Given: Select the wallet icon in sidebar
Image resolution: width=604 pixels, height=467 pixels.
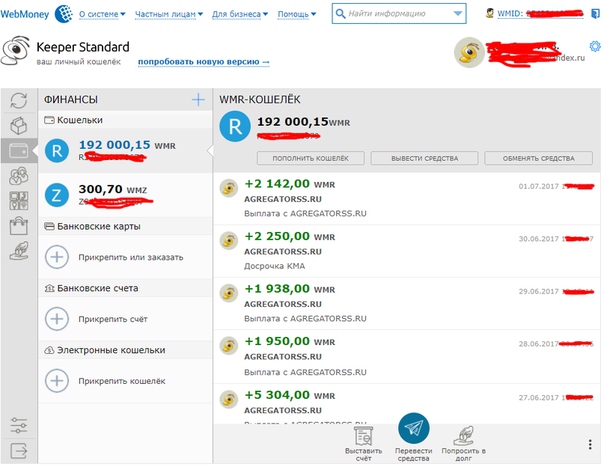Looking at the screenshot, I should (x=18, y=151).
